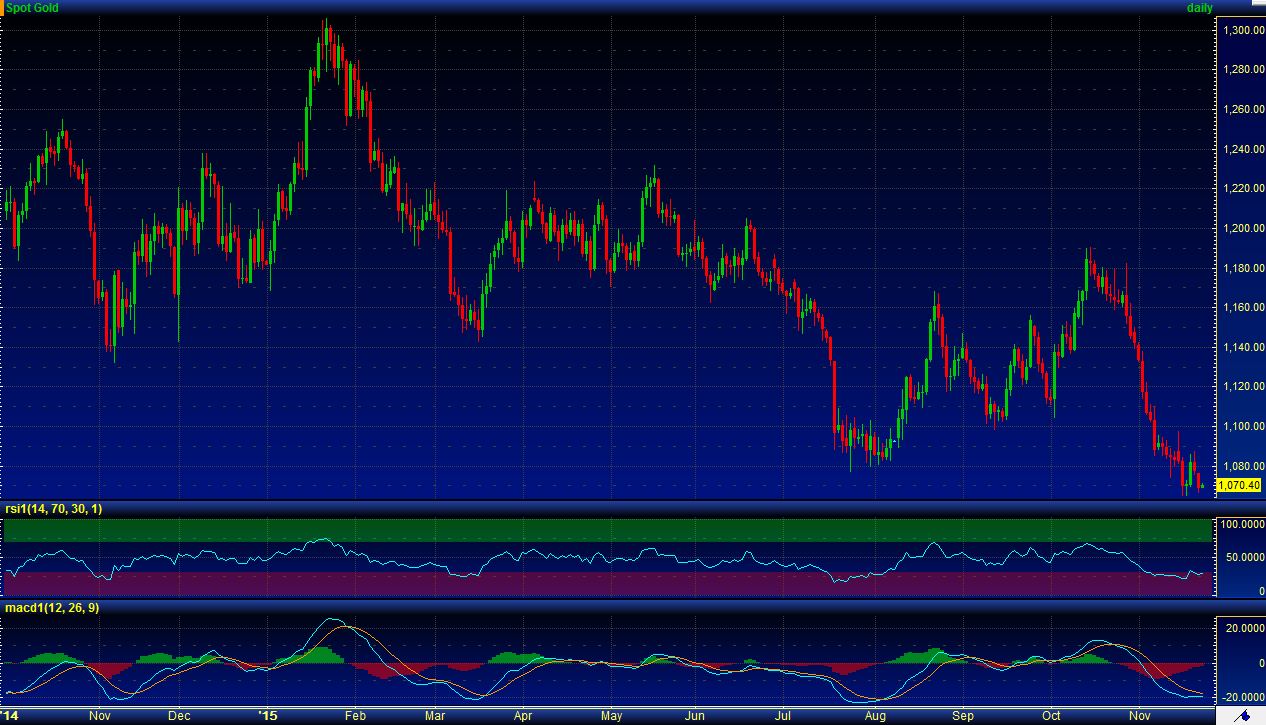Click the Spot Gold chart title
The image size is (1266, 725).
point(33,8)
